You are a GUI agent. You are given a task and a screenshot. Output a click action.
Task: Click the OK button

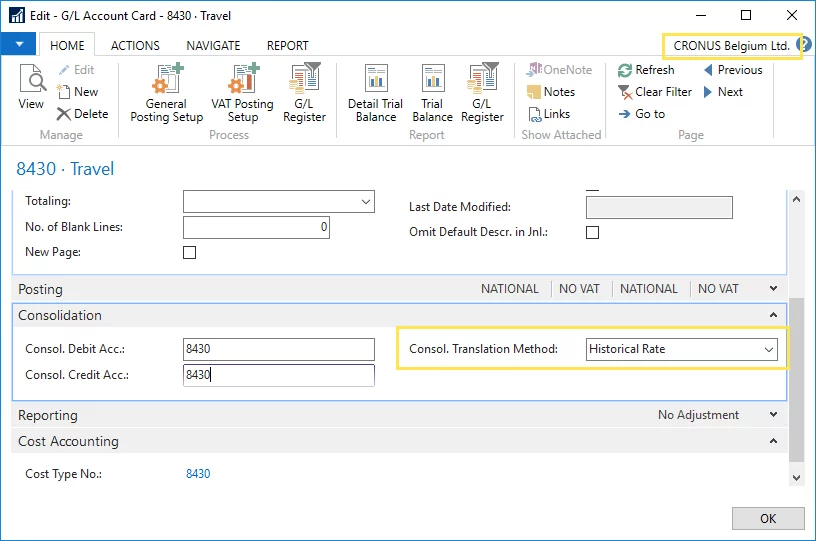(767, 519)
